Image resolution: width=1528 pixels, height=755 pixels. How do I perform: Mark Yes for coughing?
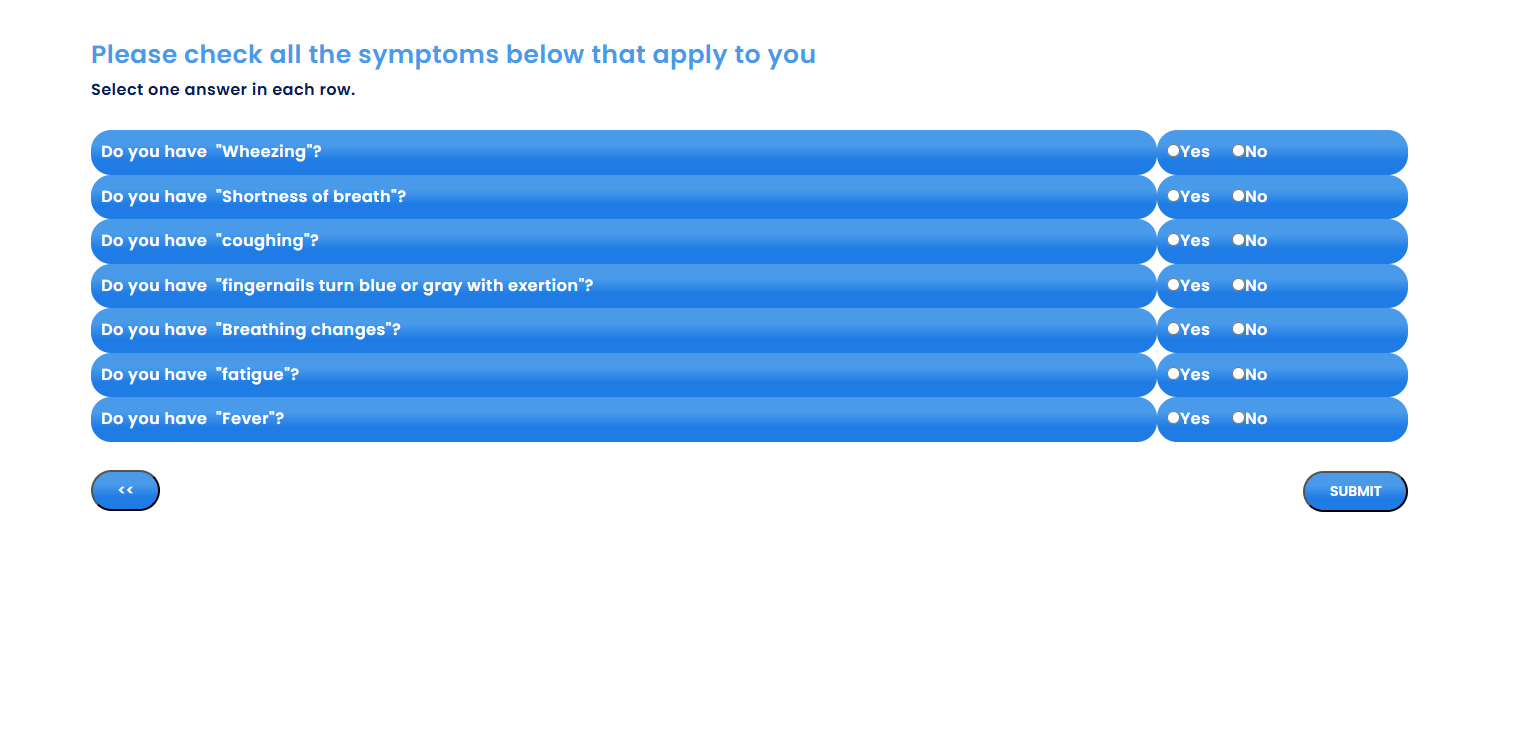tap(1173, 240)
